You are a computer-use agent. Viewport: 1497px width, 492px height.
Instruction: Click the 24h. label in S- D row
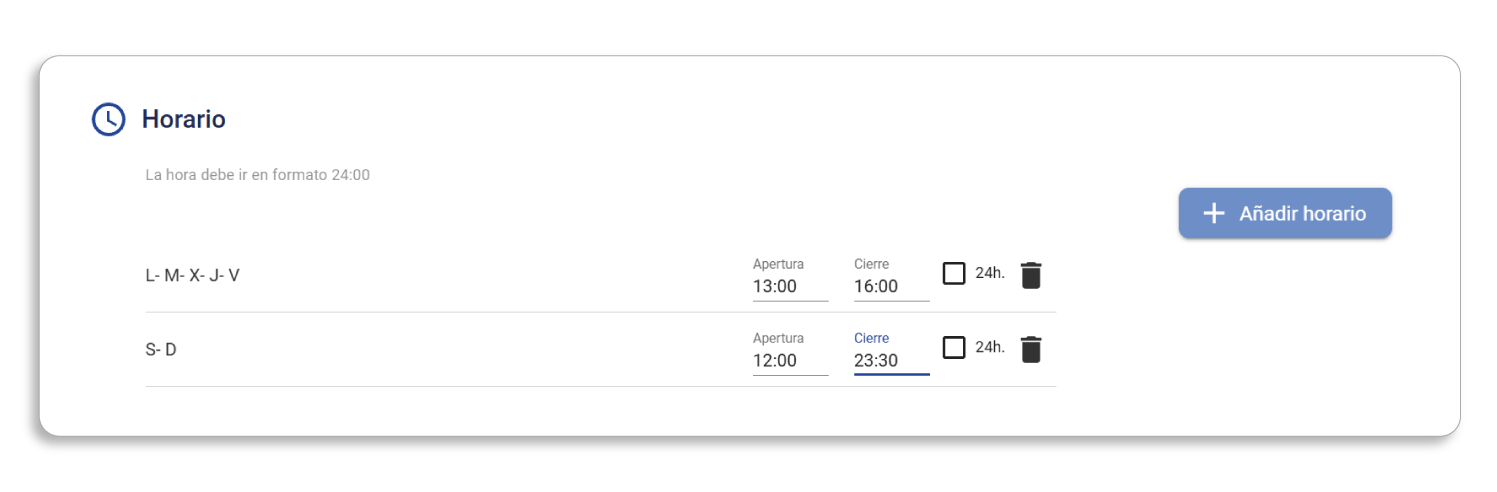990,347
